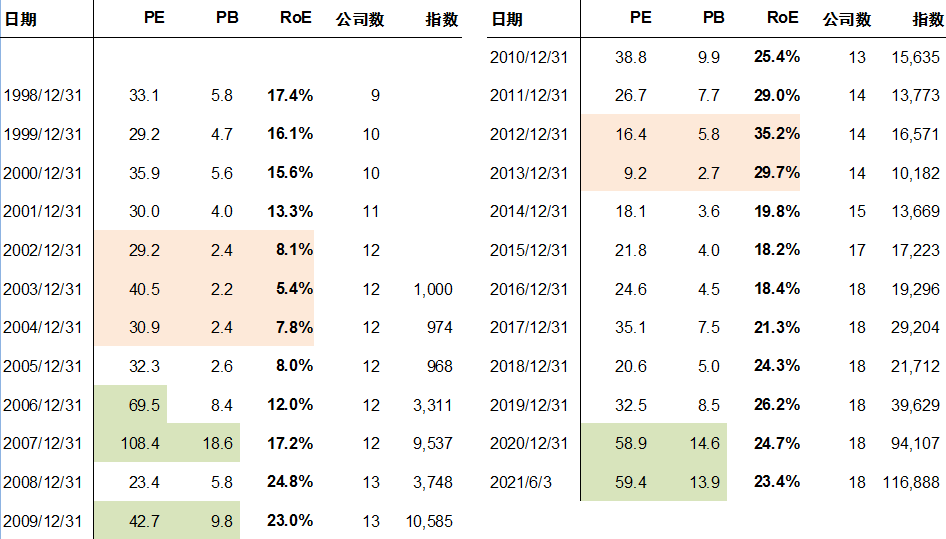Click the index value 1,000 for 2003
This screenshot has height=539, width=946.
(x=431, y=289)
